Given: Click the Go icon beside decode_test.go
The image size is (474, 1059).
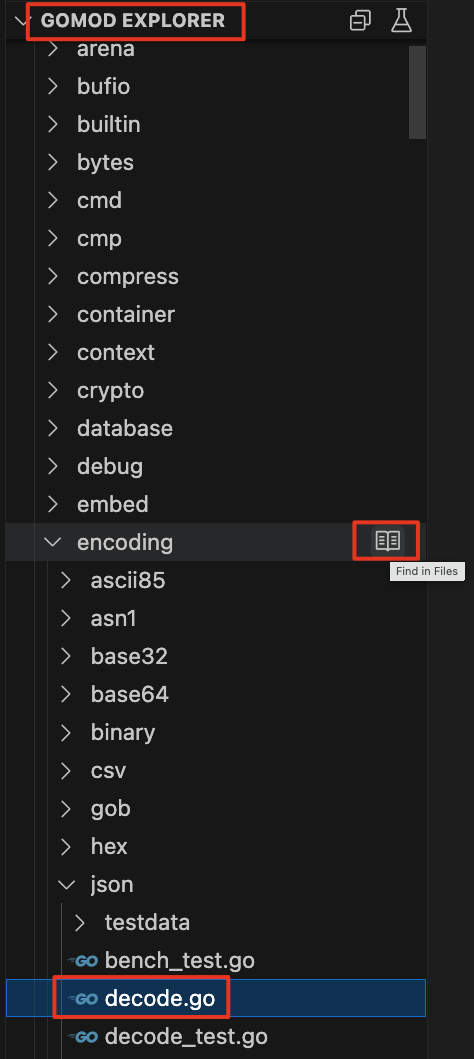Looking at the screenshot, I should tap(83, 1036).
